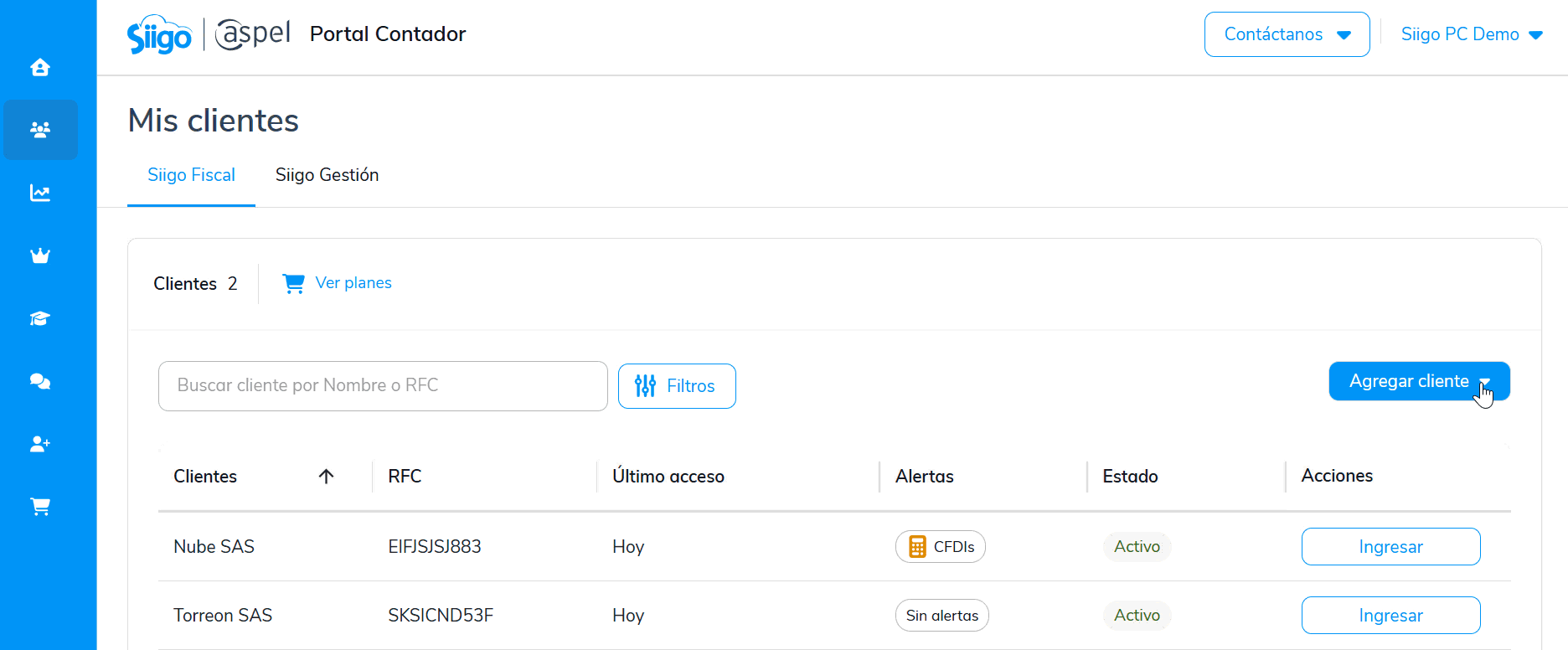The image size is (1568, 650).
Task: Click the crown icon in sidebar
Action: coord(40,255)
